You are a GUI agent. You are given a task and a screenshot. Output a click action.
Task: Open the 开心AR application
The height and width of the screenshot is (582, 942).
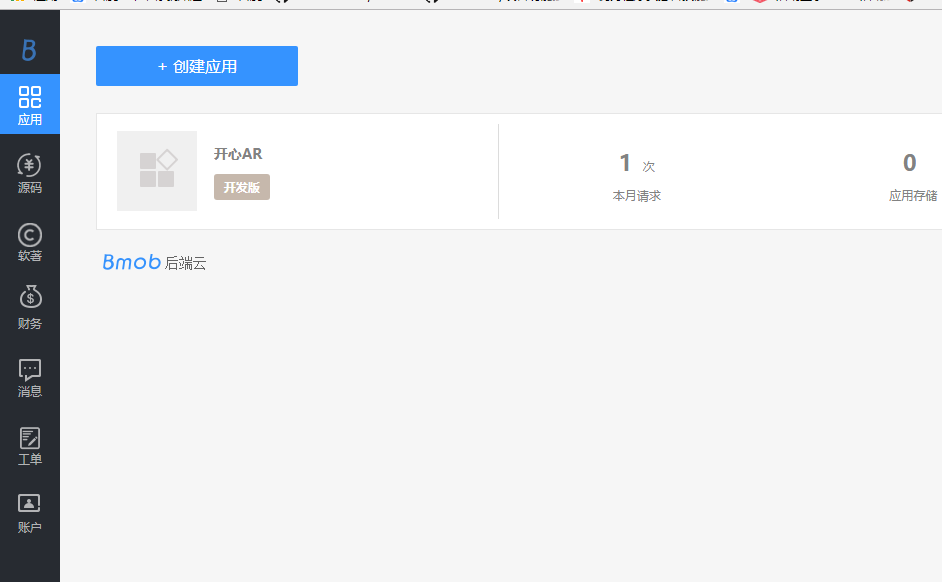238,154
